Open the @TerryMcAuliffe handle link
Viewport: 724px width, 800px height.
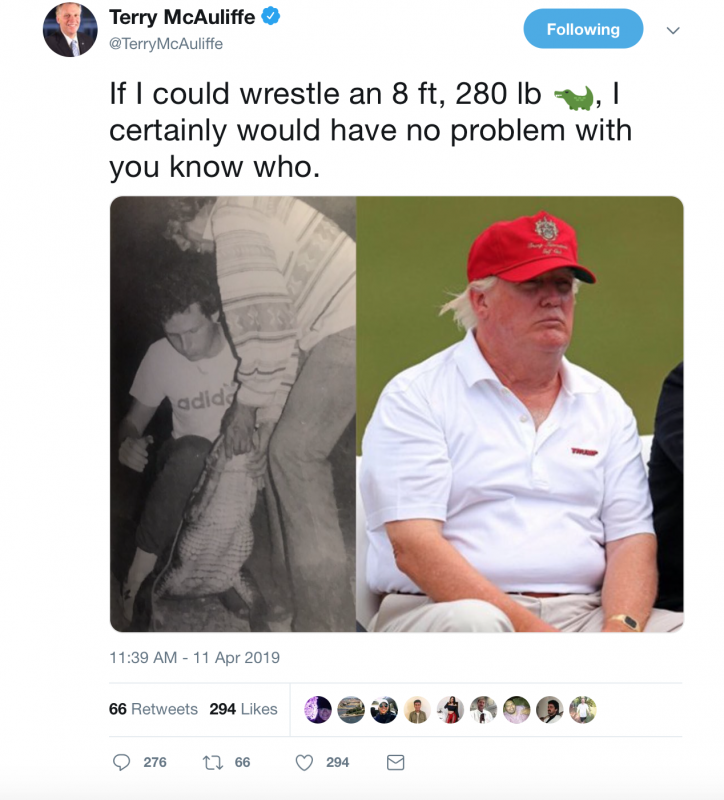coord(166,44)
